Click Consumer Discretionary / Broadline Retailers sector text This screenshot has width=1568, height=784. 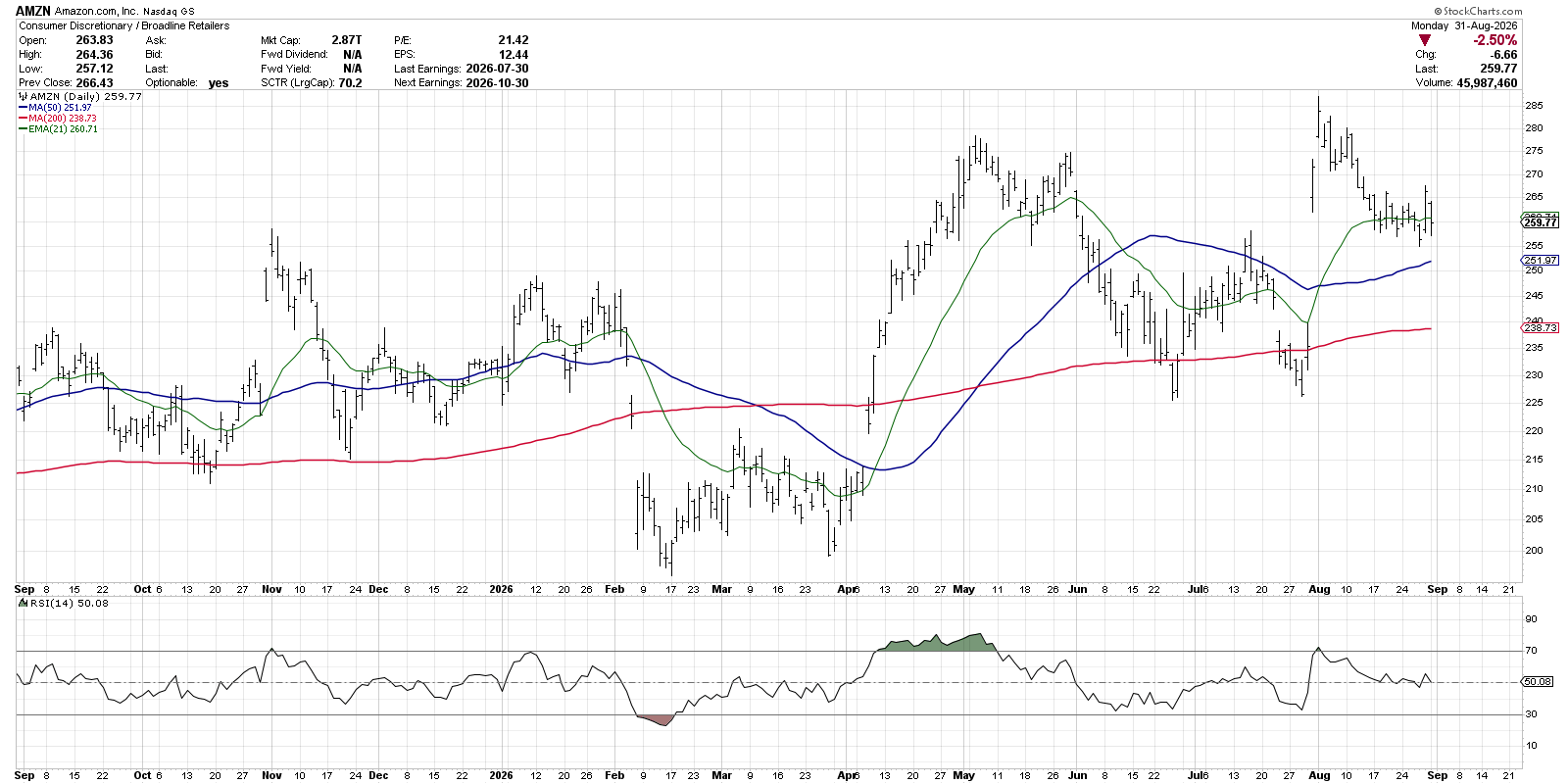coord(123,26)
